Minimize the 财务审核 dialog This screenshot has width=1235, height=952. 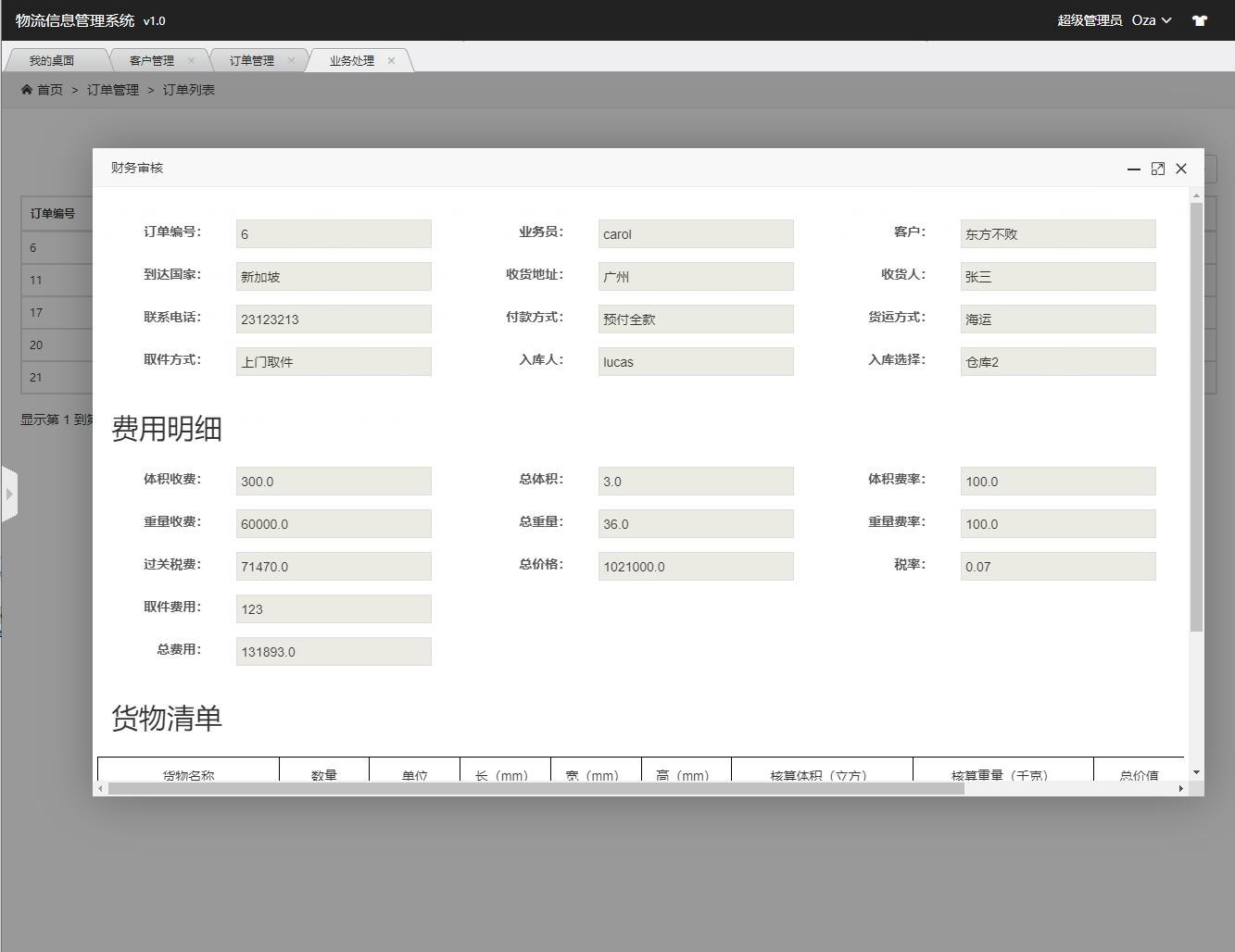click(x=1133, y=169)
